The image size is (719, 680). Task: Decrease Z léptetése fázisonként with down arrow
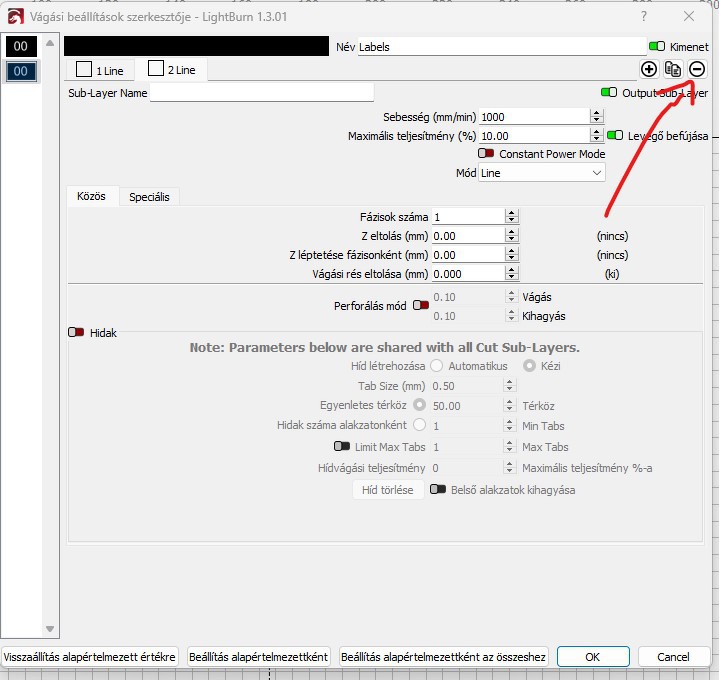[512, 259]
